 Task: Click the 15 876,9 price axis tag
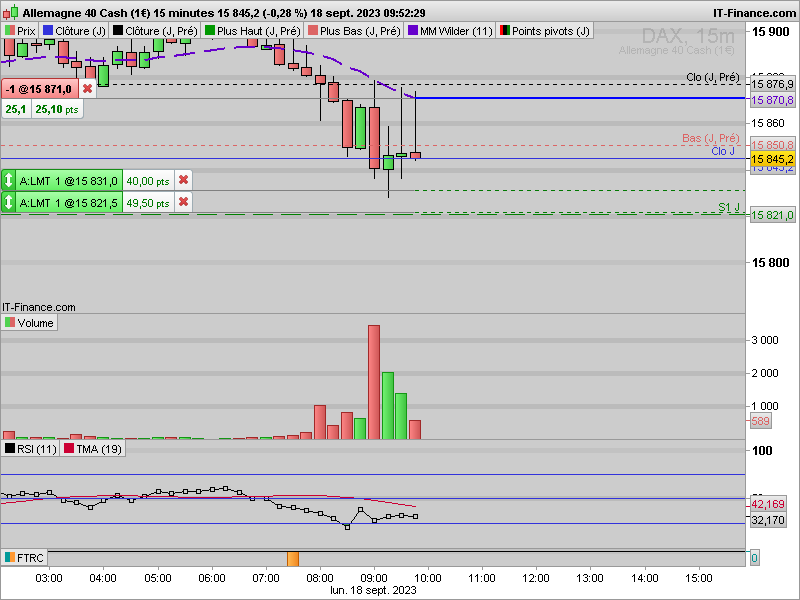coord(772,84)
